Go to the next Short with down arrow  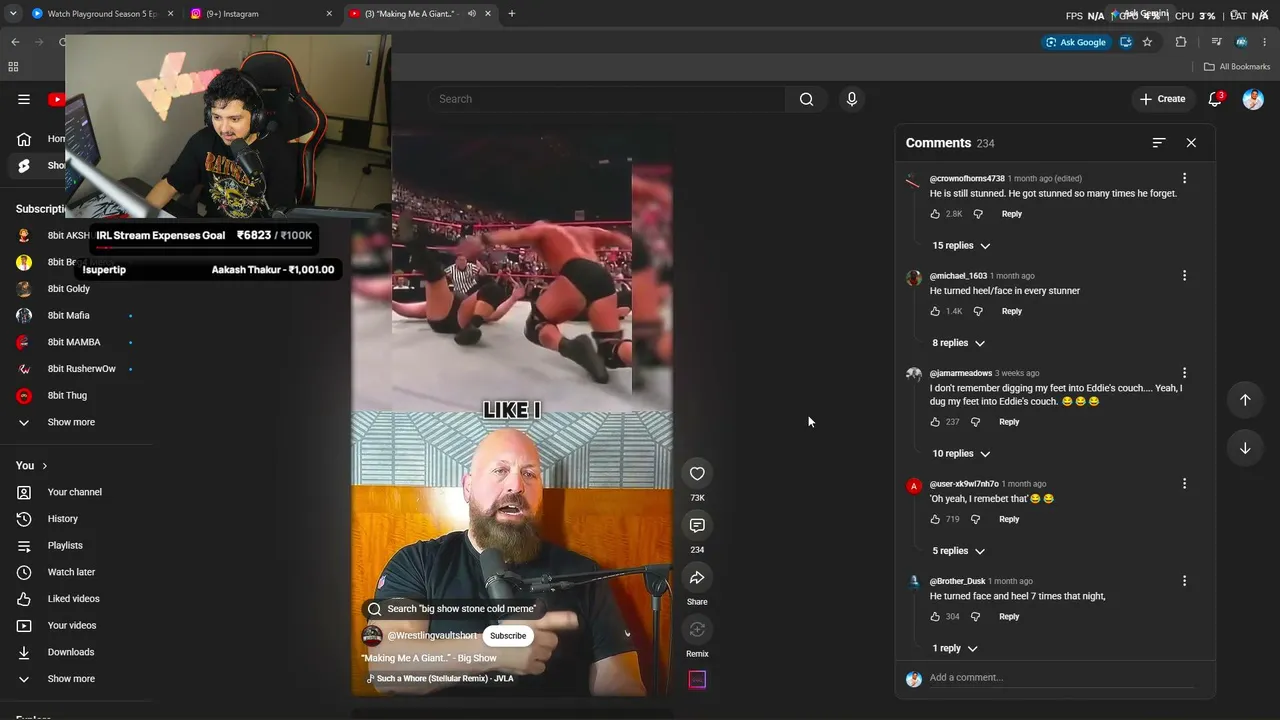1245,448
